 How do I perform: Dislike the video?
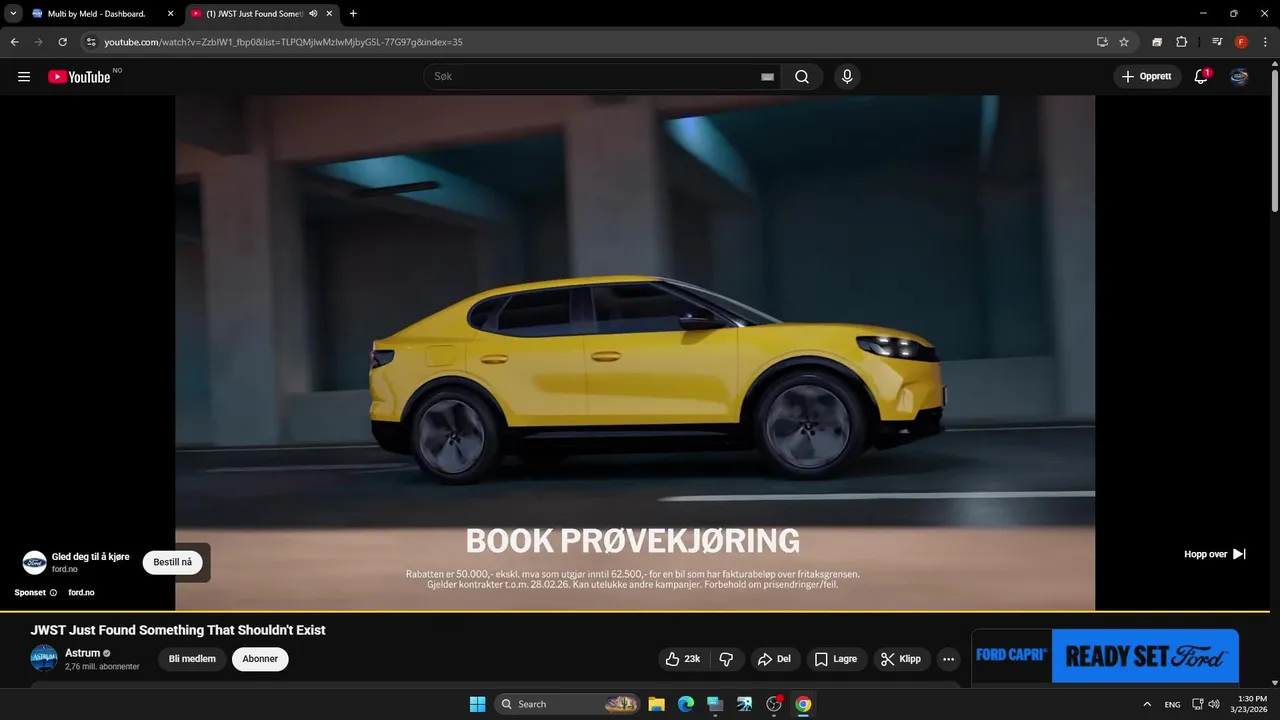(726, 659)
